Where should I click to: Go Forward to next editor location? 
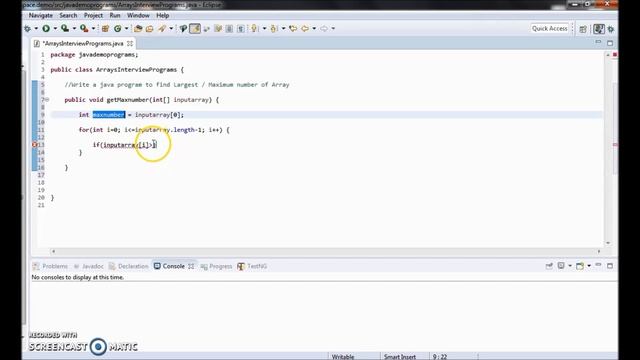pyautogui.click(x=324, y=29)
